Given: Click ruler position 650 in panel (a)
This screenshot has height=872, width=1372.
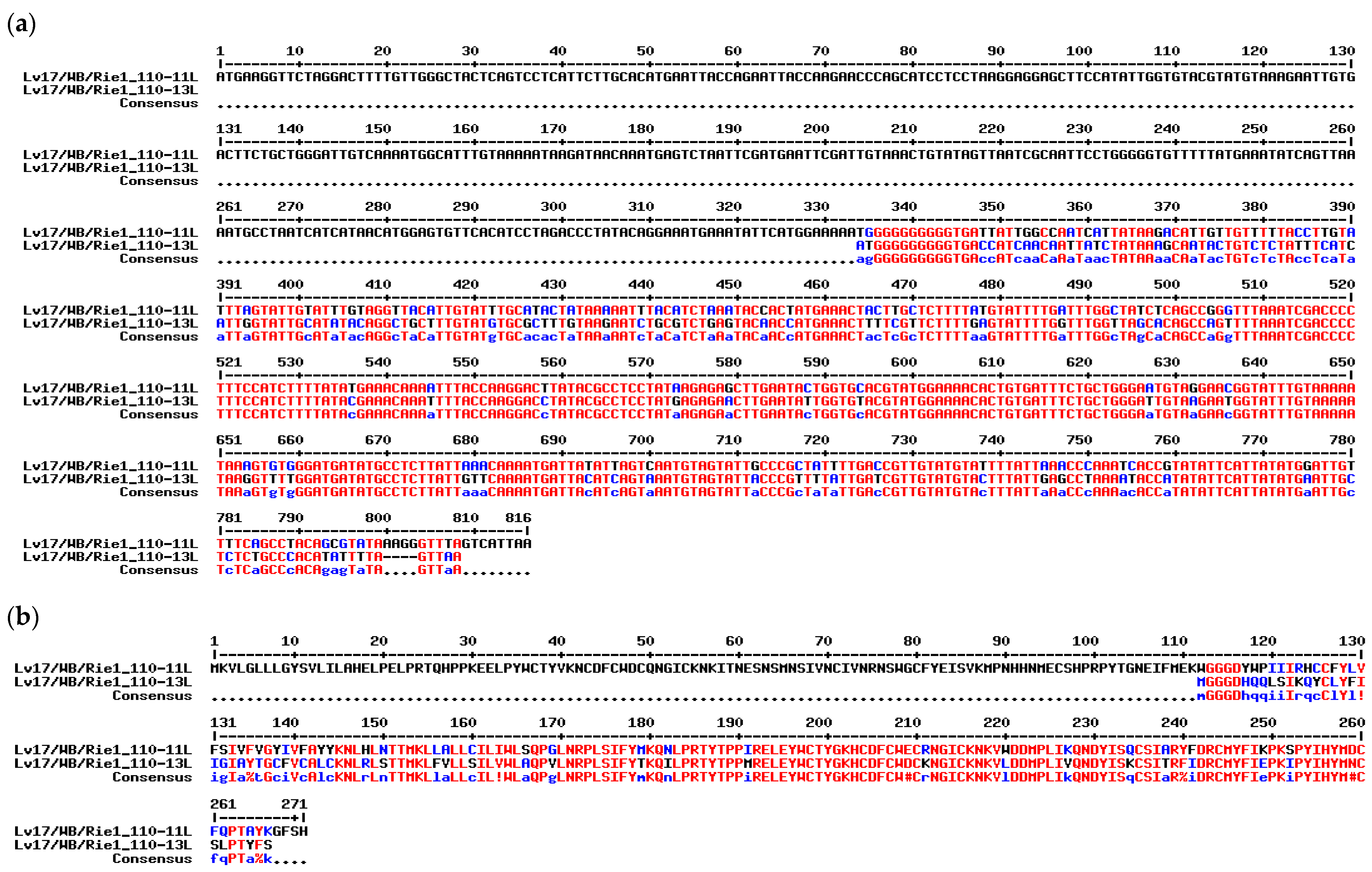Looking at the screenshot, I should (1342, 362).
